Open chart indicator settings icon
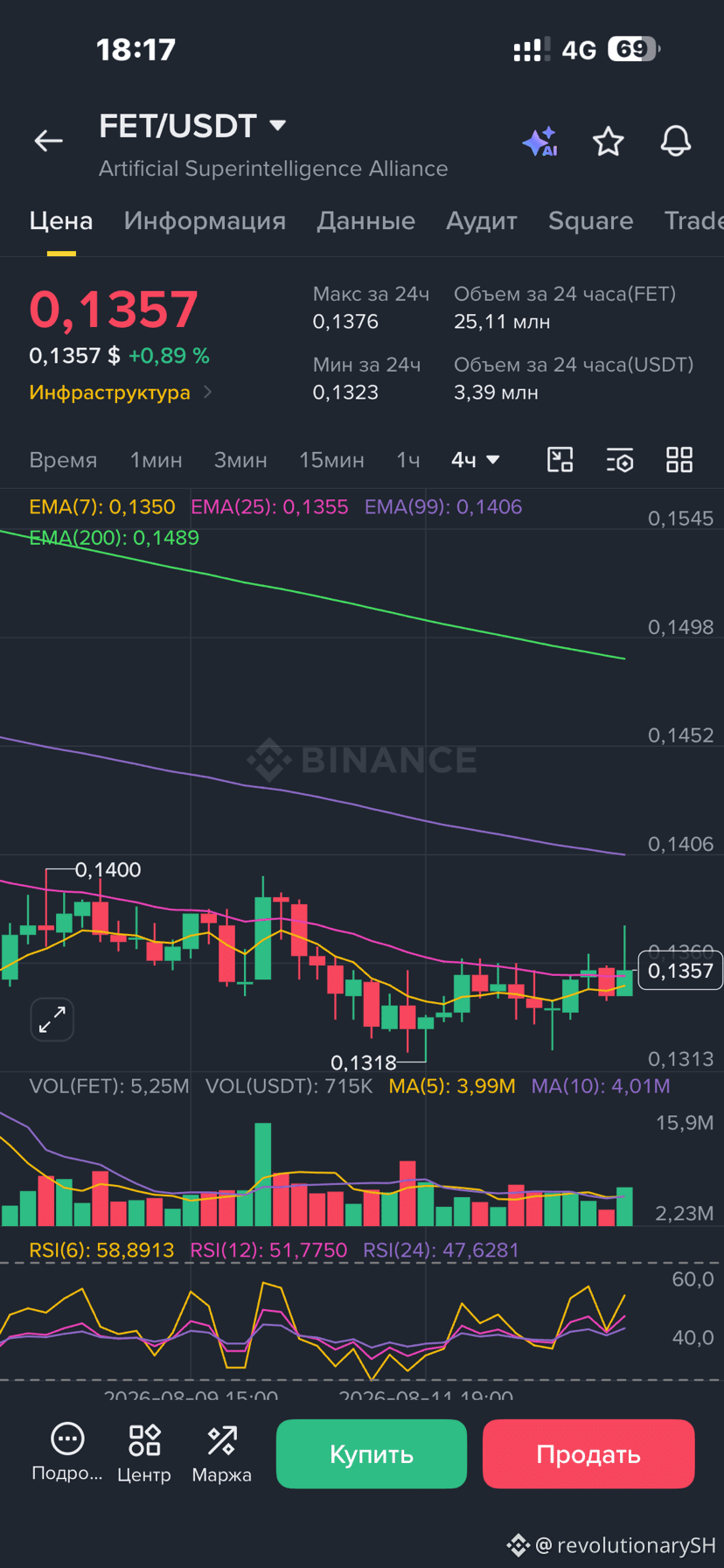Viewport: 724px width, 1568px height. tap(620, 460)
